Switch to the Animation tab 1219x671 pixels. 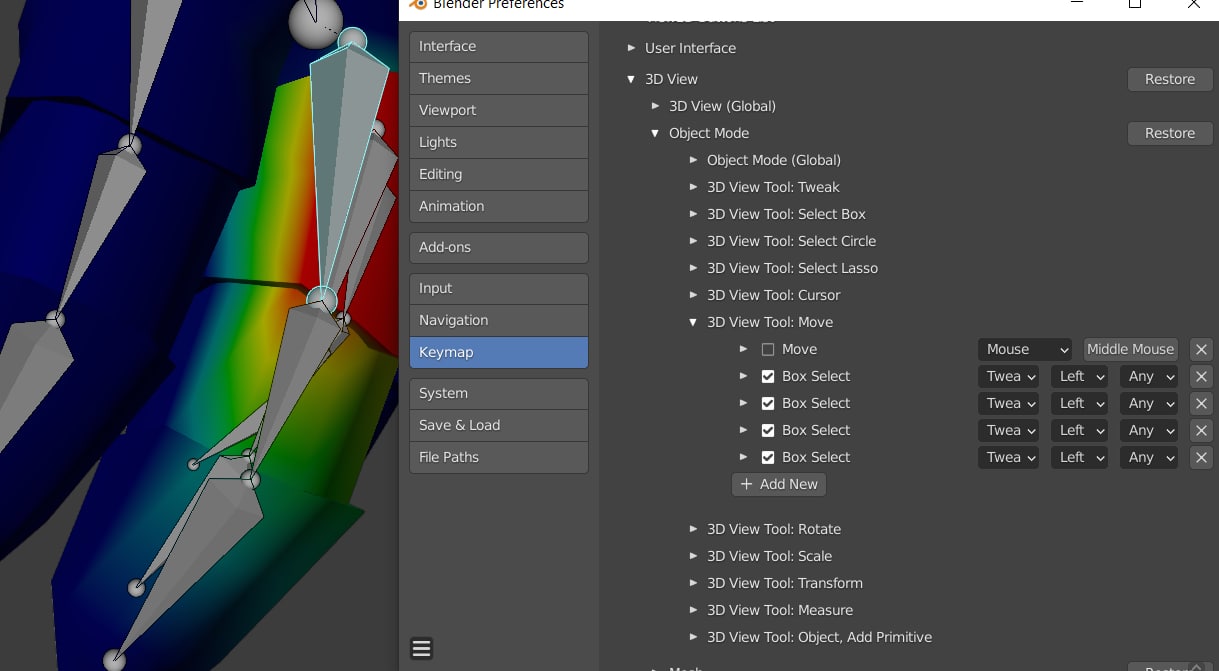point(499,207)
